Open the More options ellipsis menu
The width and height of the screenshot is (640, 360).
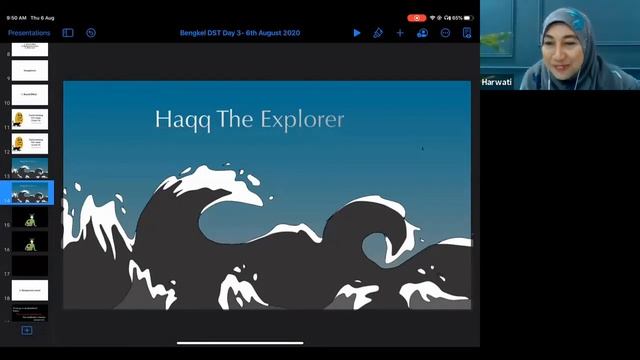tap(445, 33)
